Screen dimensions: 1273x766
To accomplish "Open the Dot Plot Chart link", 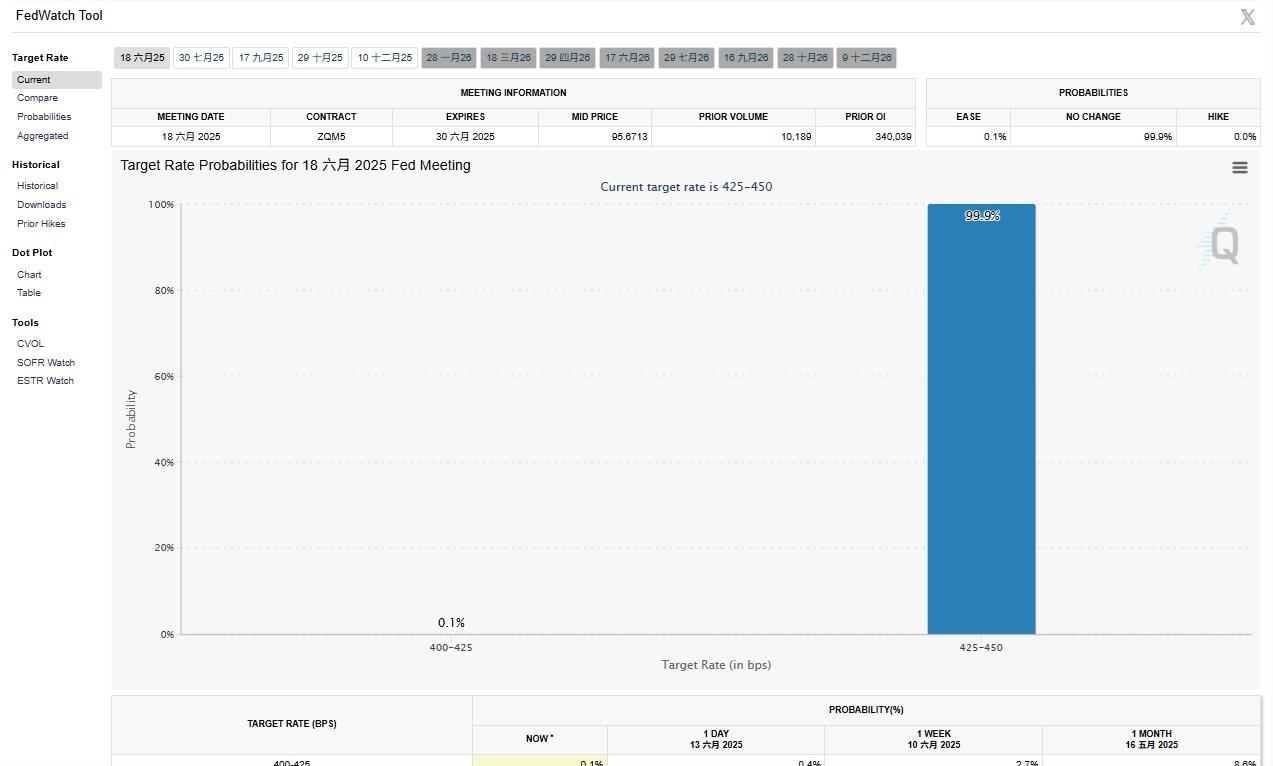I will click(x=29, y=275).
